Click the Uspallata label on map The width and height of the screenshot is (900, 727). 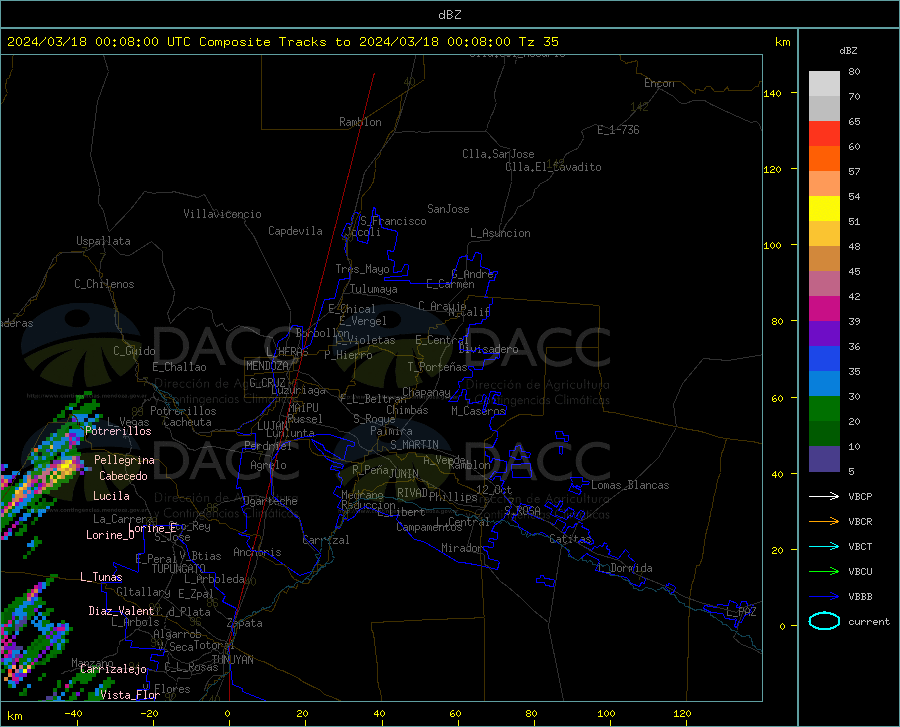tap(103, 241)
